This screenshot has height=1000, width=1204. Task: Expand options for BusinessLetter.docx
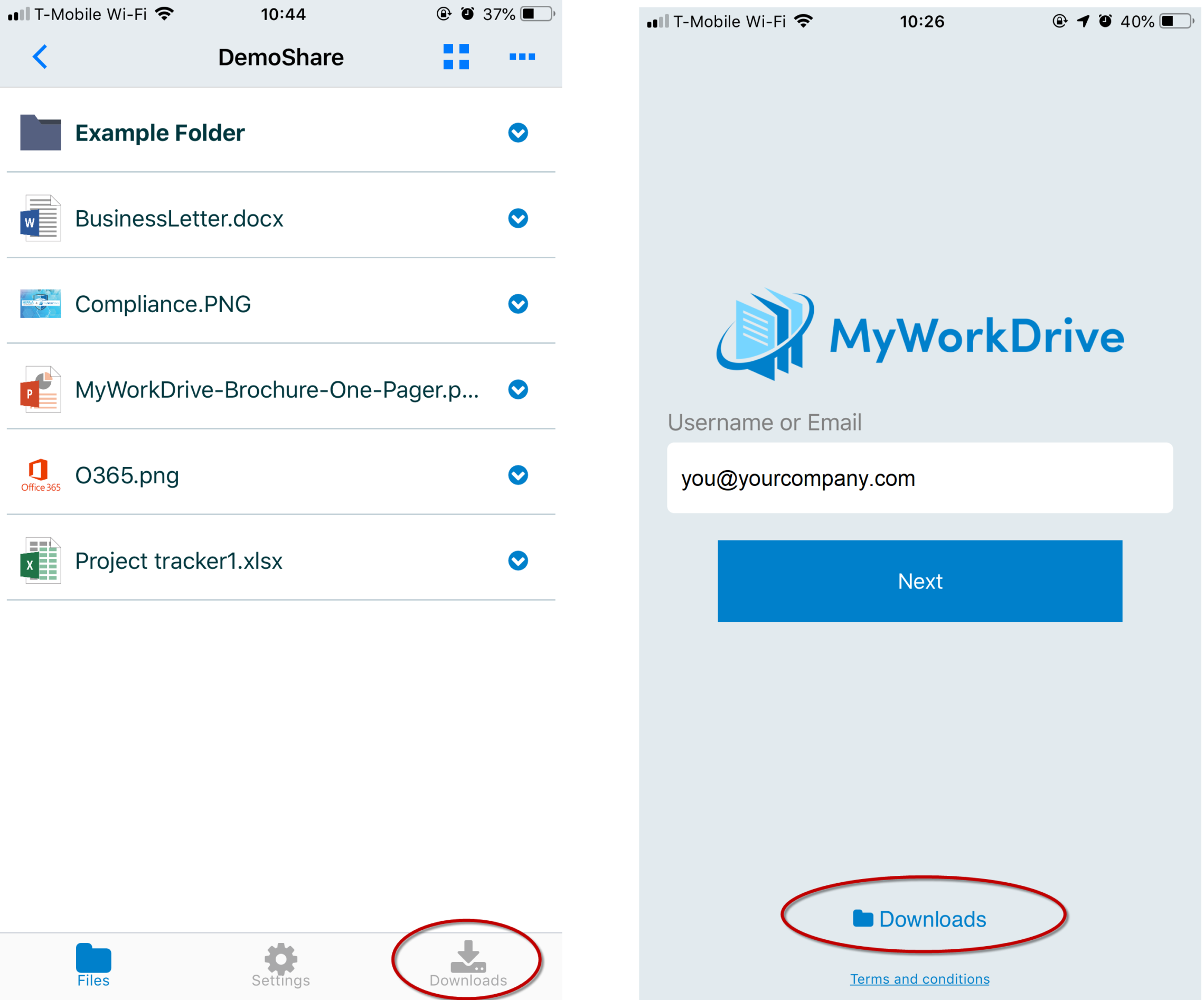point(518,218)
